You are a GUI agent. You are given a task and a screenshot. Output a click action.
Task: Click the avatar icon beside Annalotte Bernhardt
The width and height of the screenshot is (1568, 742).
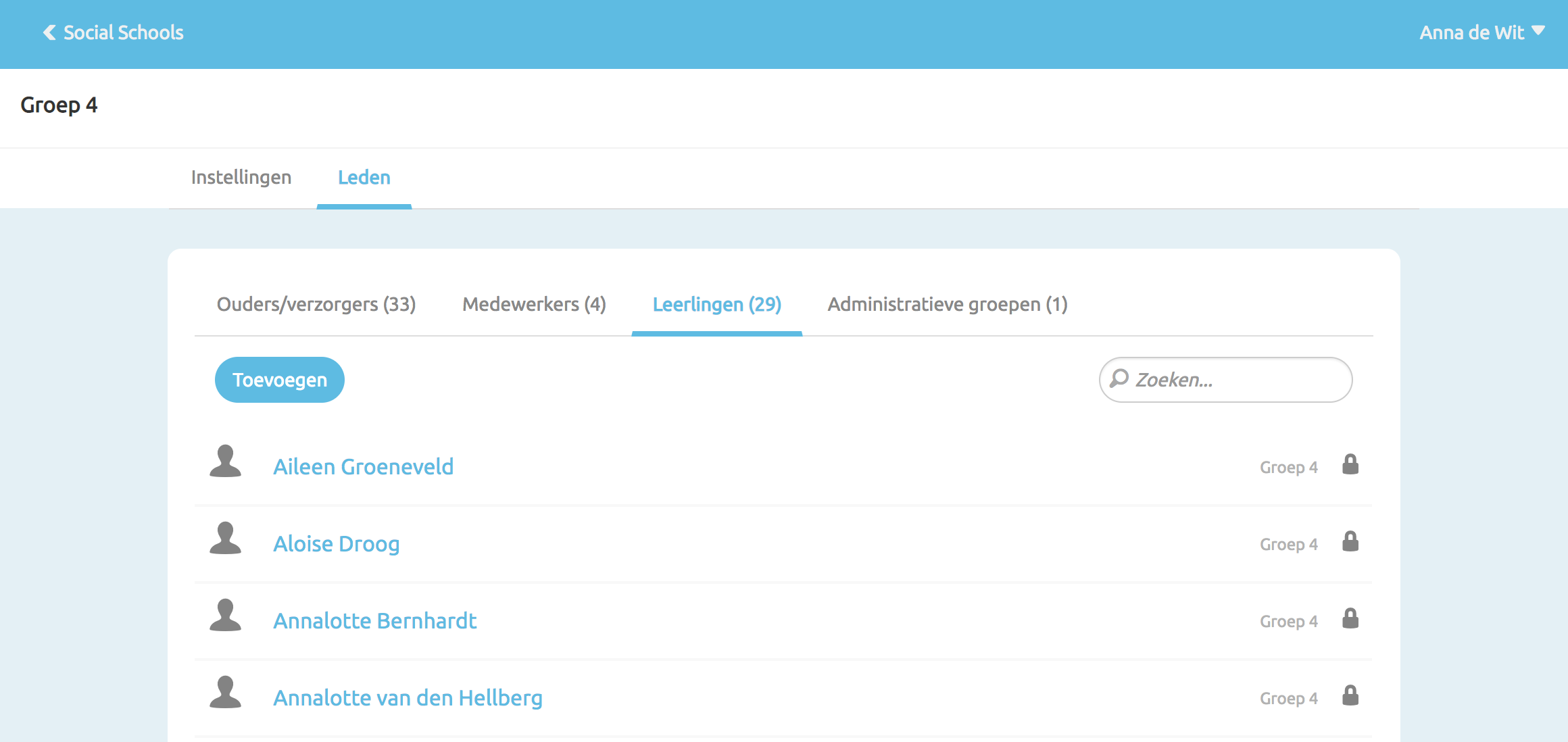coord(225,616)
